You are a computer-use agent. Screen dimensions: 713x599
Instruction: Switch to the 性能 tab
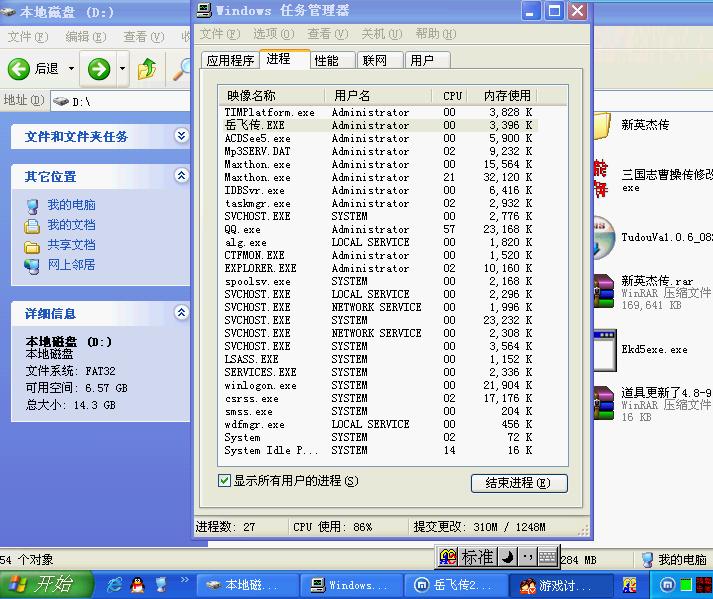327,60
